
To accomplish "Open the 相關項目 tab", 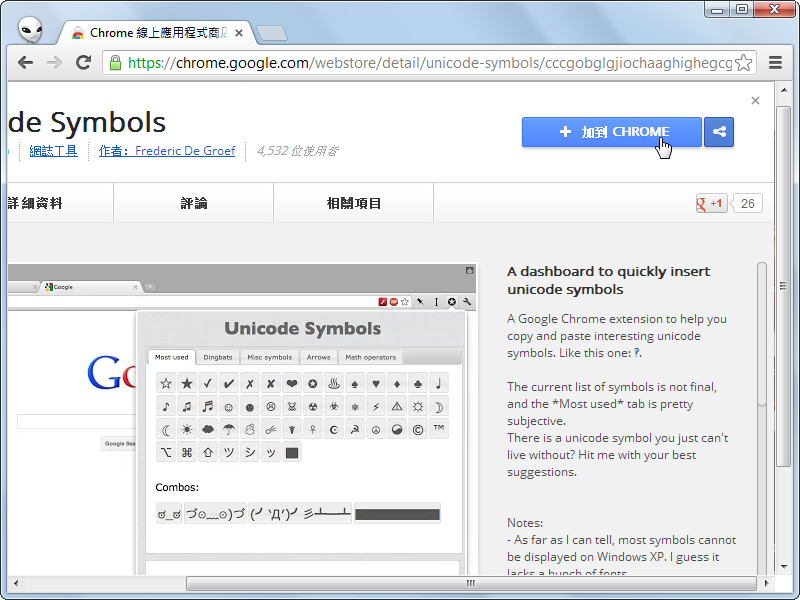I will click(352, 202).
